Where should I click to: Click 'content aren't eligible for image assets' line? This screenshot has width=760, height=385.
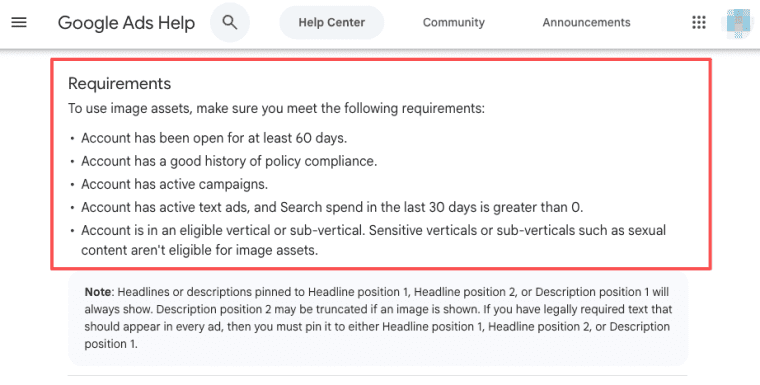click(199, 251)
